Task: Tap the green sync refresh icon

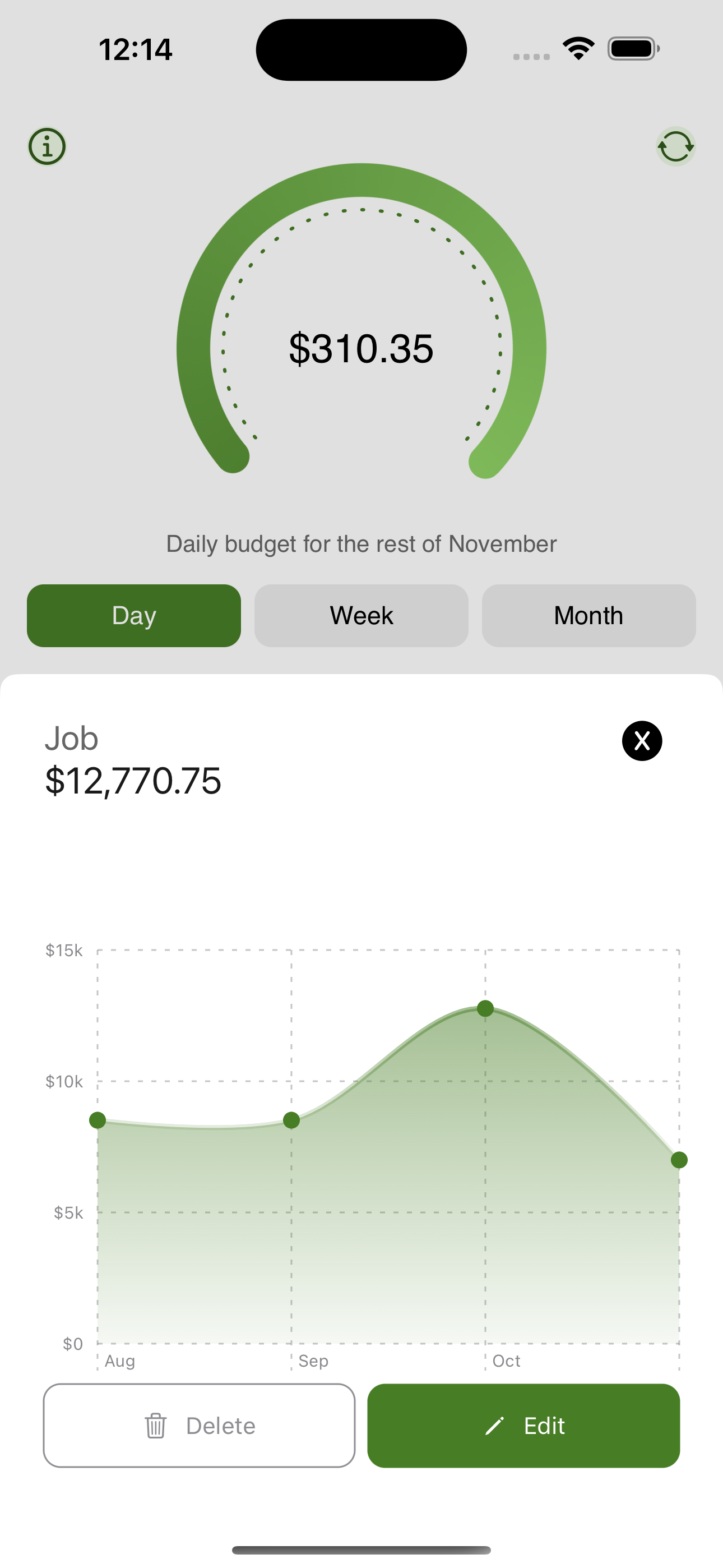Action: [675, 146]
